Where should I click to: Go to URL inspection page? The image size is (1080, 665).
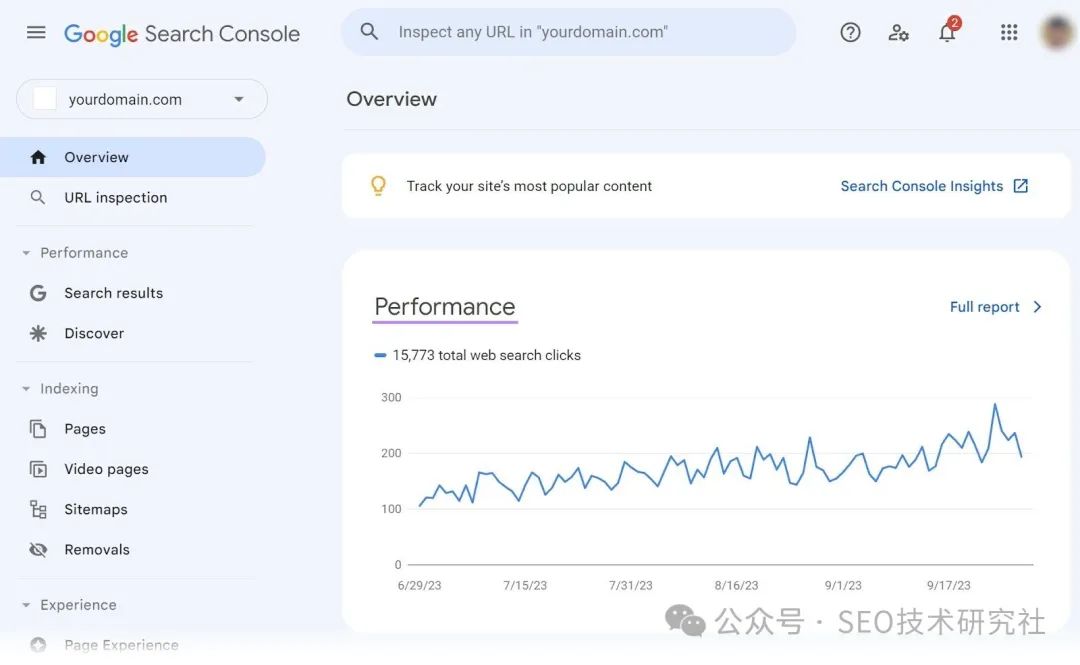pyautogui.click(x=115, y=198)
